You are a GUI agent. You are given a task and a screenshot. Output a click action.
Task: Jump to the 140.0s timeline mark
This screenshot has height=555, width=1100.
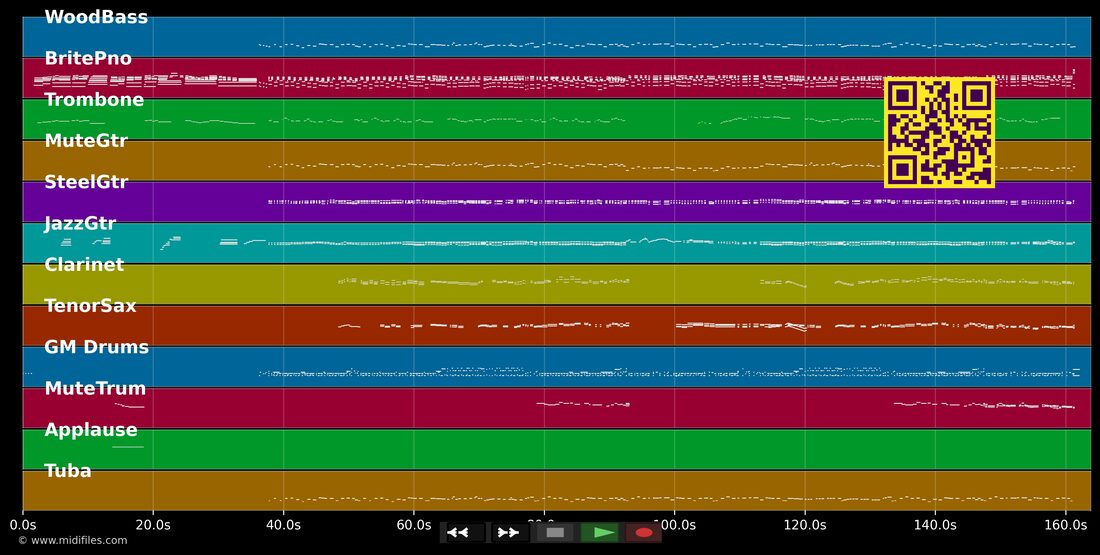point(935,525)
